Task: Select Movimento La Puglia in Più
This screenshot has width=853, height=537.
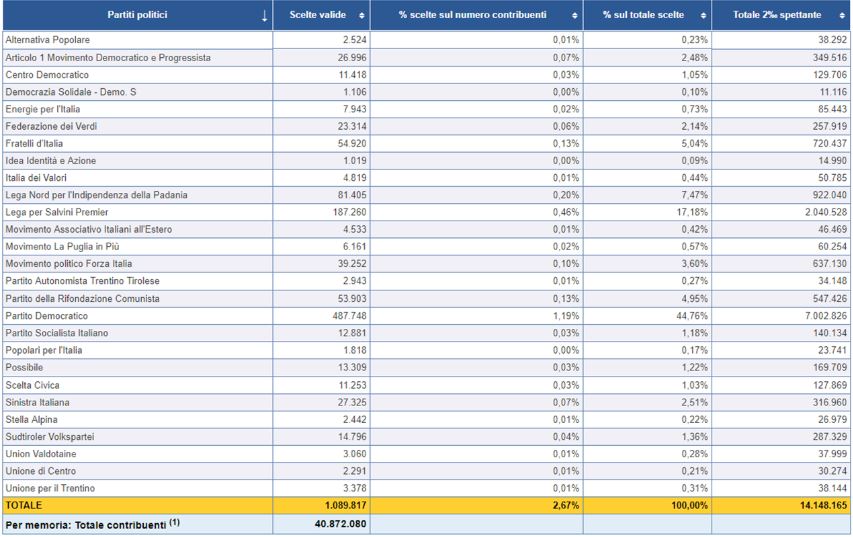Action: (x=62, y=246)
